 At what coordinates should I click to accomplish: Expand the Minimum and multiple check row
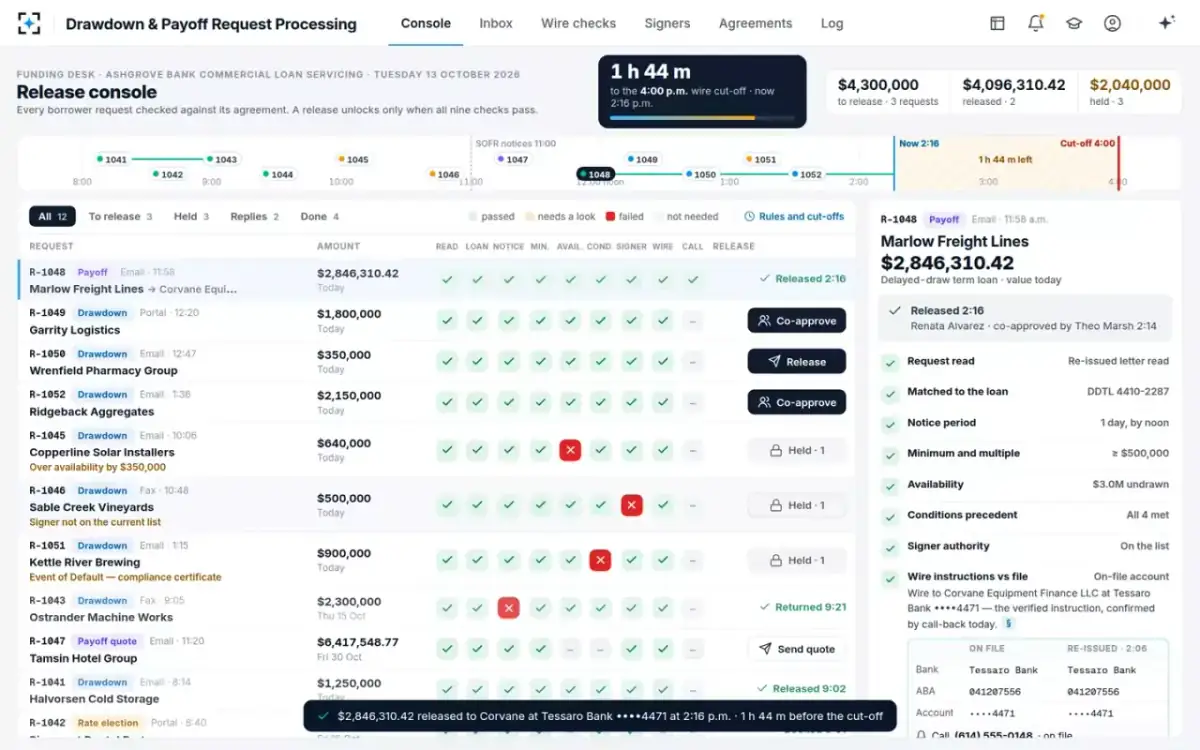(1025, 454)
